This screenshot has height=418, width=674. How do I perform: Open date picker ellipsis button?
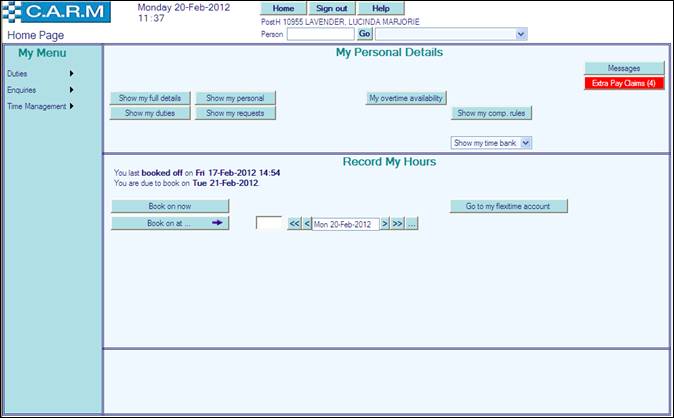(x=412, y=224)
